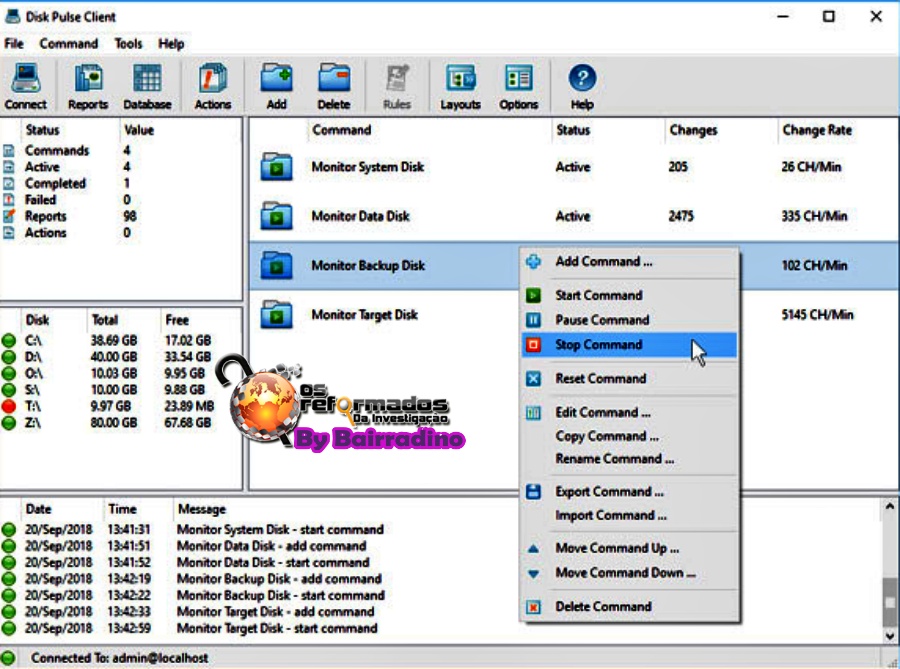Open the Reports toolbar icon
The width and height of the screenshot is (900, 669).
click(88, 87)
